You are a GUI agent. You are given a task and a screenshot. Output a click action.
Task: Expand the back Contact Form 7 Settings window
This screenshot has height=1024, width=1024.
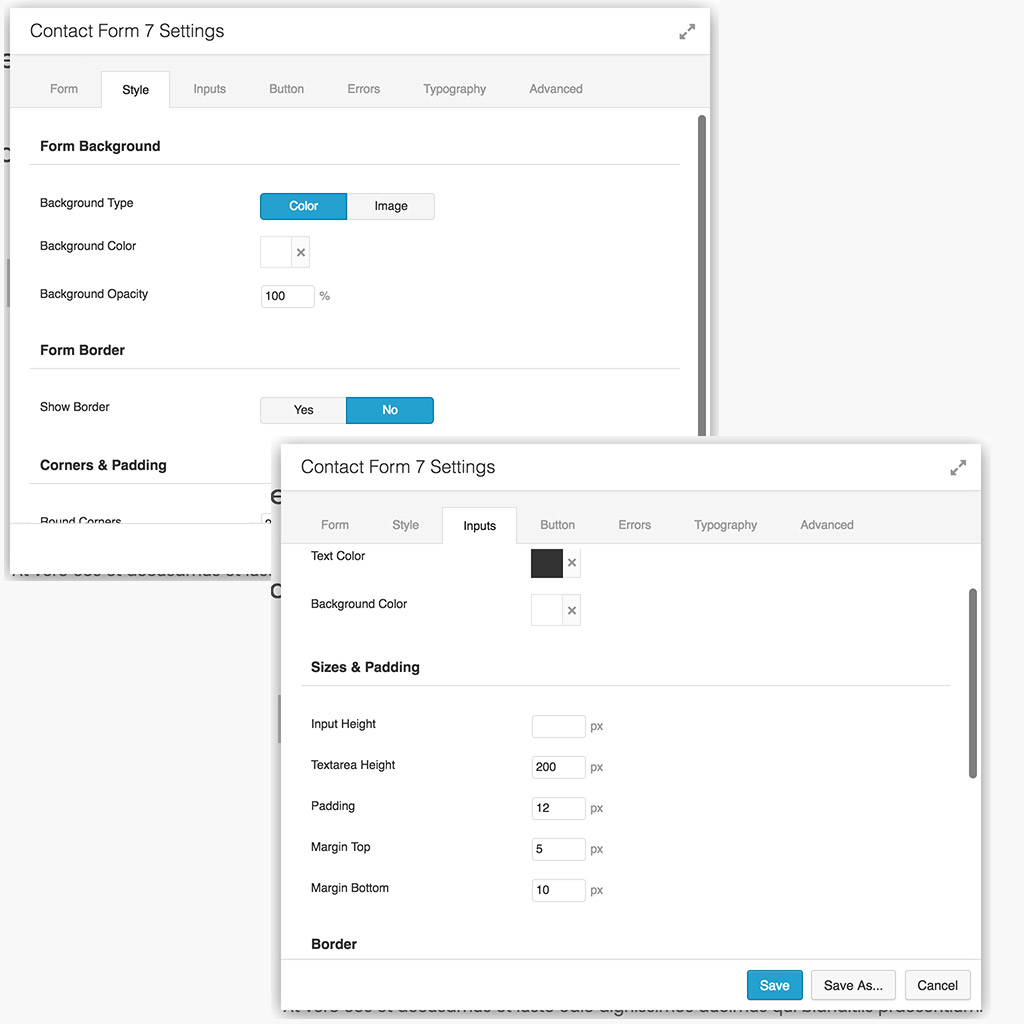(687, 31)
